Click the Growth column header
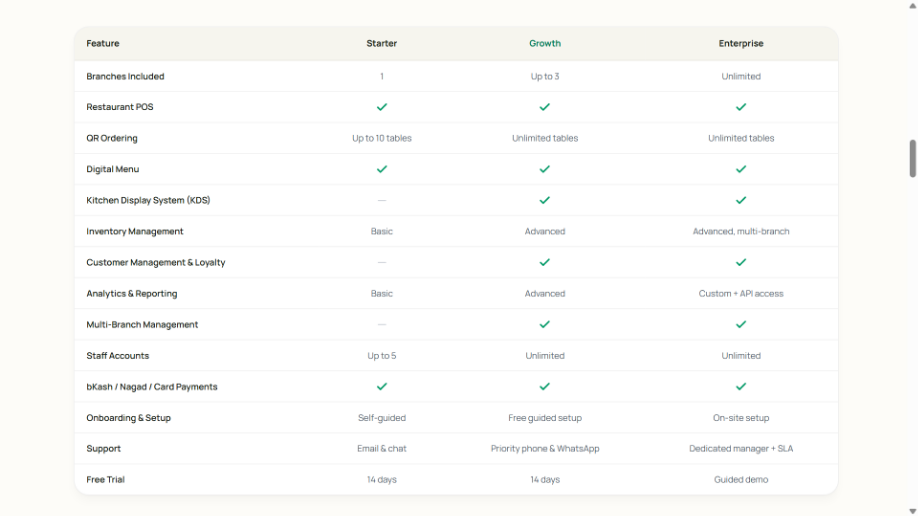Viewport: 918px width, 516px height. [x=544, y=43]
